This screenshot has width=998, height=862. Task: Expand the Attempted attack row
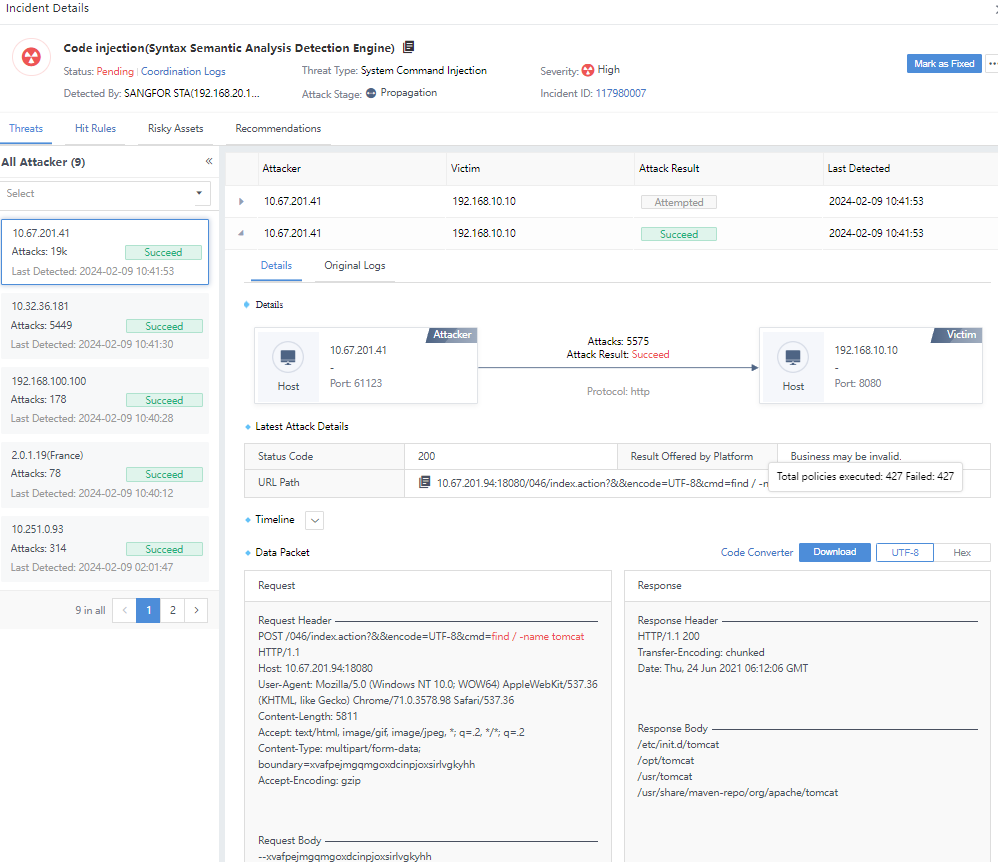(x=241, y=202)
